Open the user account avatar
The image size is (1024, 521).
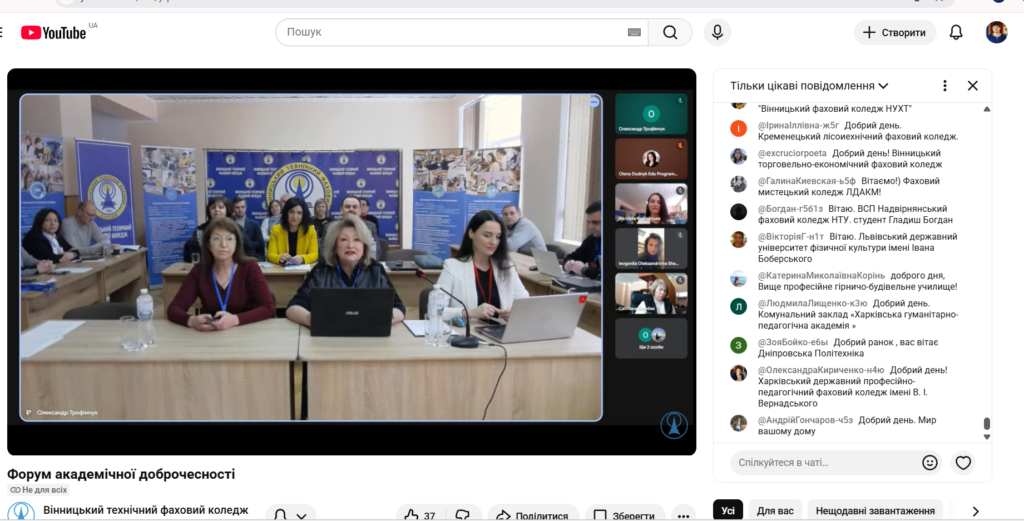click(x=996, y=32)
